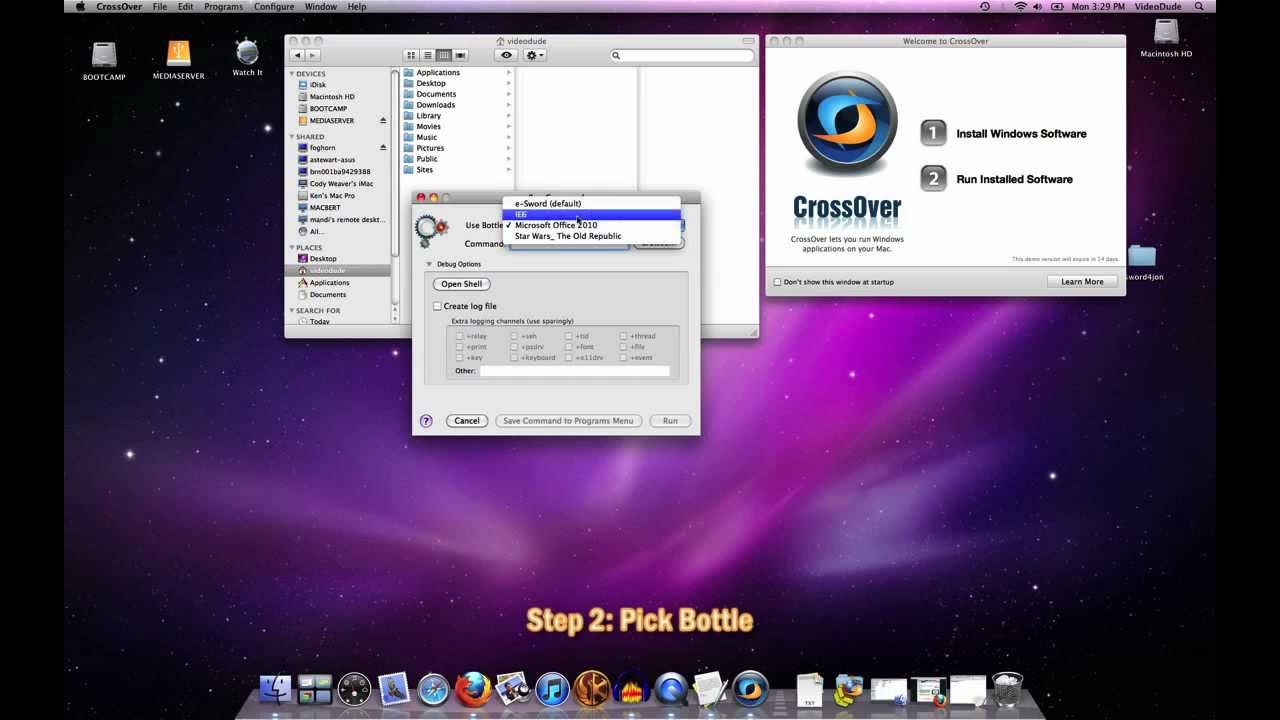
Task: Open Finder from the Dock
Action: (275, 689)
